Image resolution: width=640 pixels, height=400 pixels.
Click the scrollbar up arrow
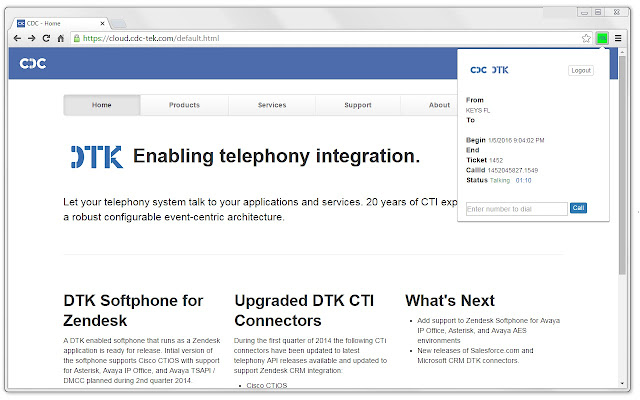click(x=622, y=52)
